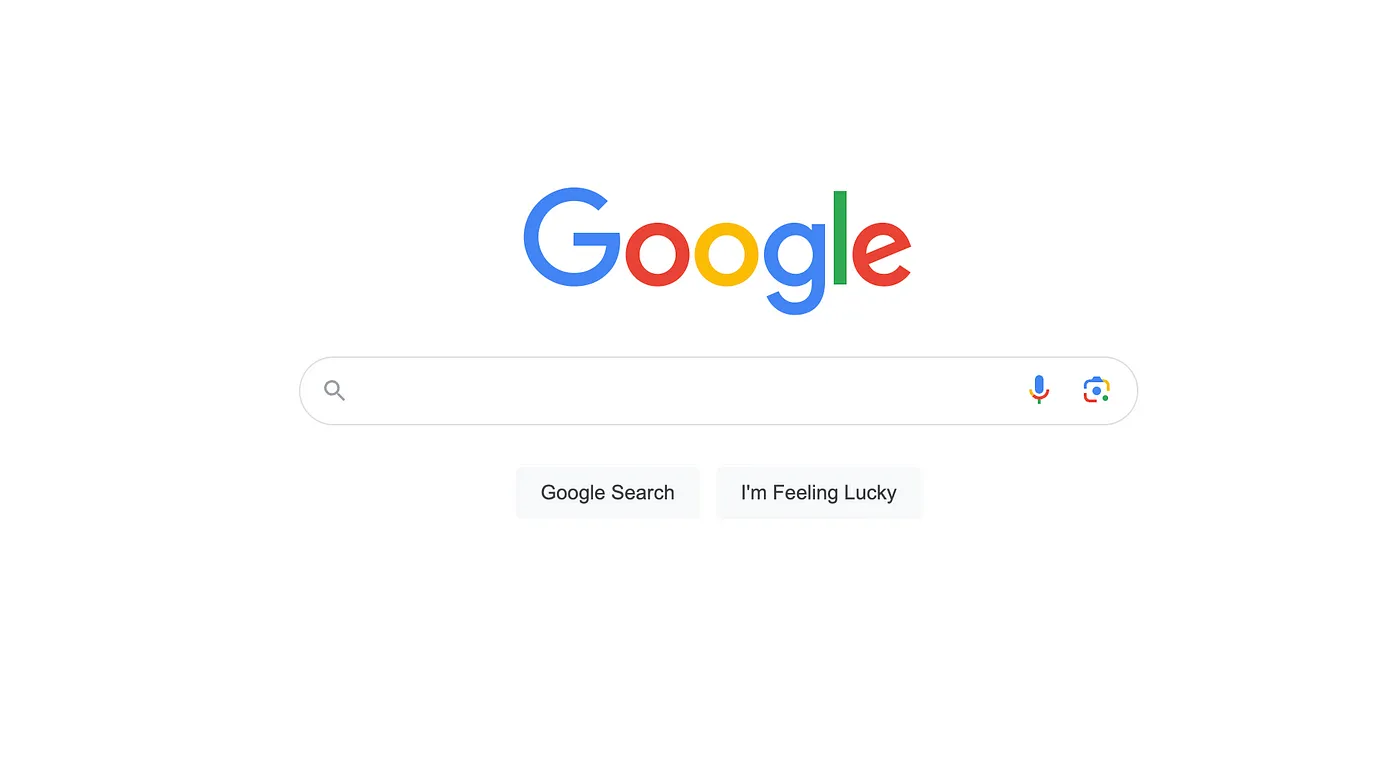The width and height of the screenshot is (1400, 776).
Task: Click the Google logo image
Action: (717, 251)
